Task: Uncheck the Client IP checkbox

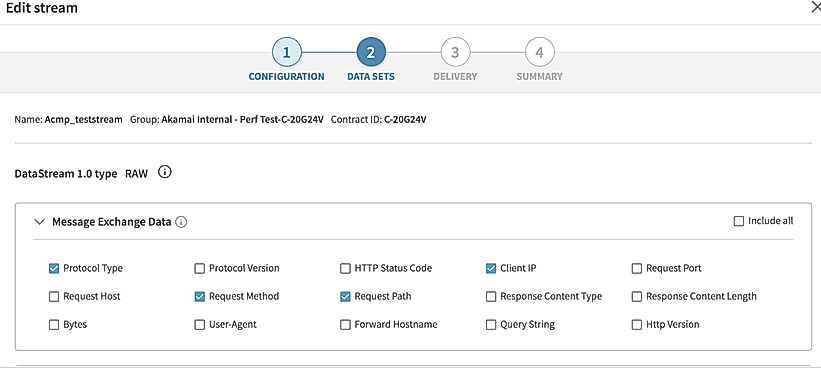Action: (x=491, y=269)
